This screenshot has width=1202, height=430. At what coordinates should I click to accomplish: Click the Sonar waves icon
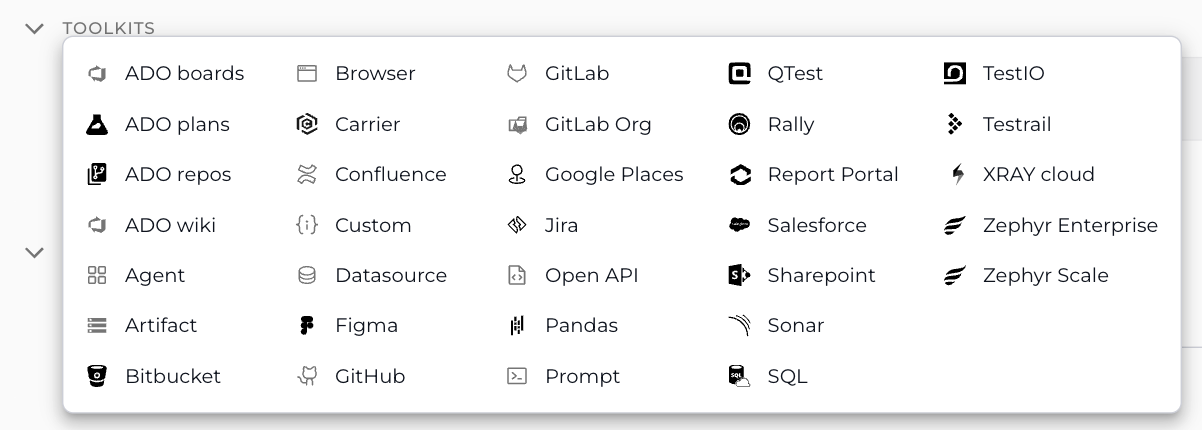click(x=740, y=325)
